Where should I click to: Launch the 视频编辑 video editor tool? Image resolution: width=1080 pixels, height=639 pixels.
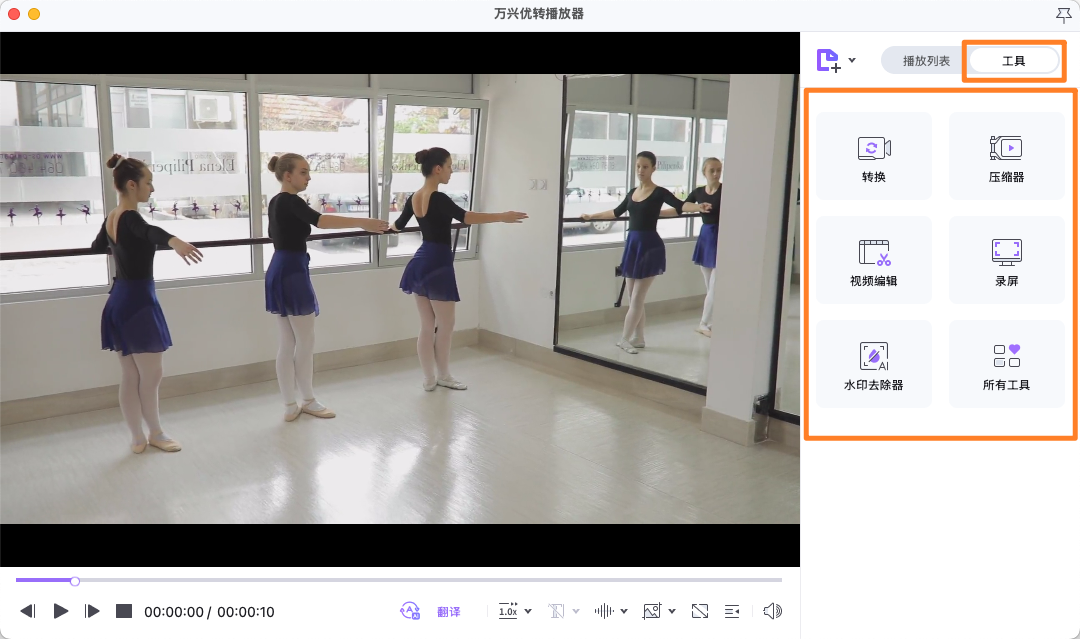coord(873,260)
